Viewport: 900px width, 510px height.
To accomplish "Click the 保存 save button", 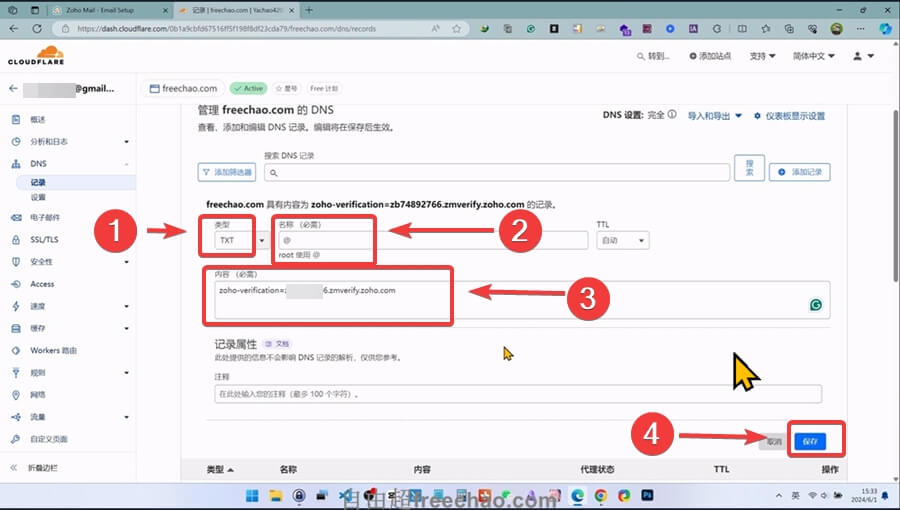I will [810, 441].
